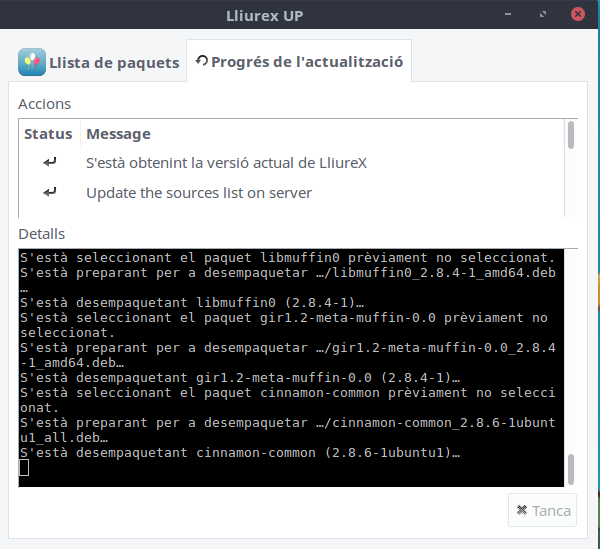
Task: Click the Lliurex UP title bar
Action: point(300,17)
